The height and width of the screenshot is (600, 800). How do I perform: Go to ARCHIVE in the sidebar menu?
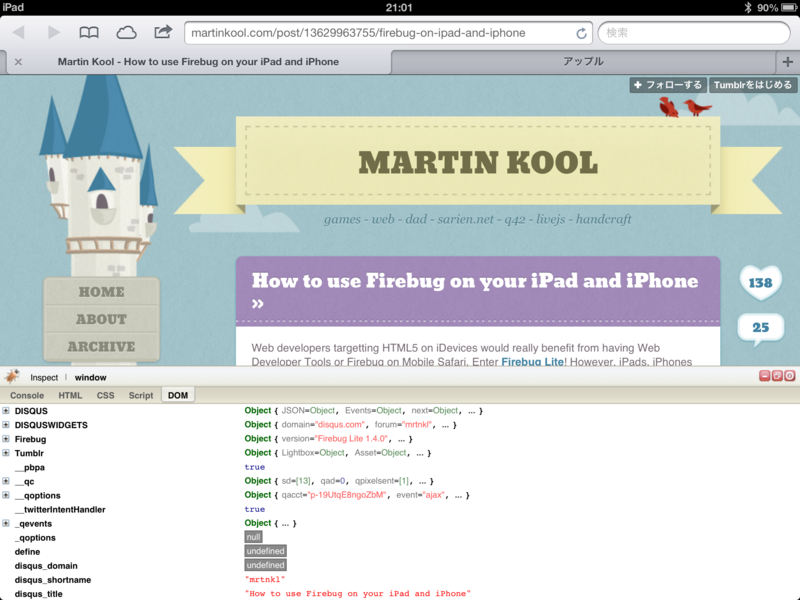pos(102,347)
